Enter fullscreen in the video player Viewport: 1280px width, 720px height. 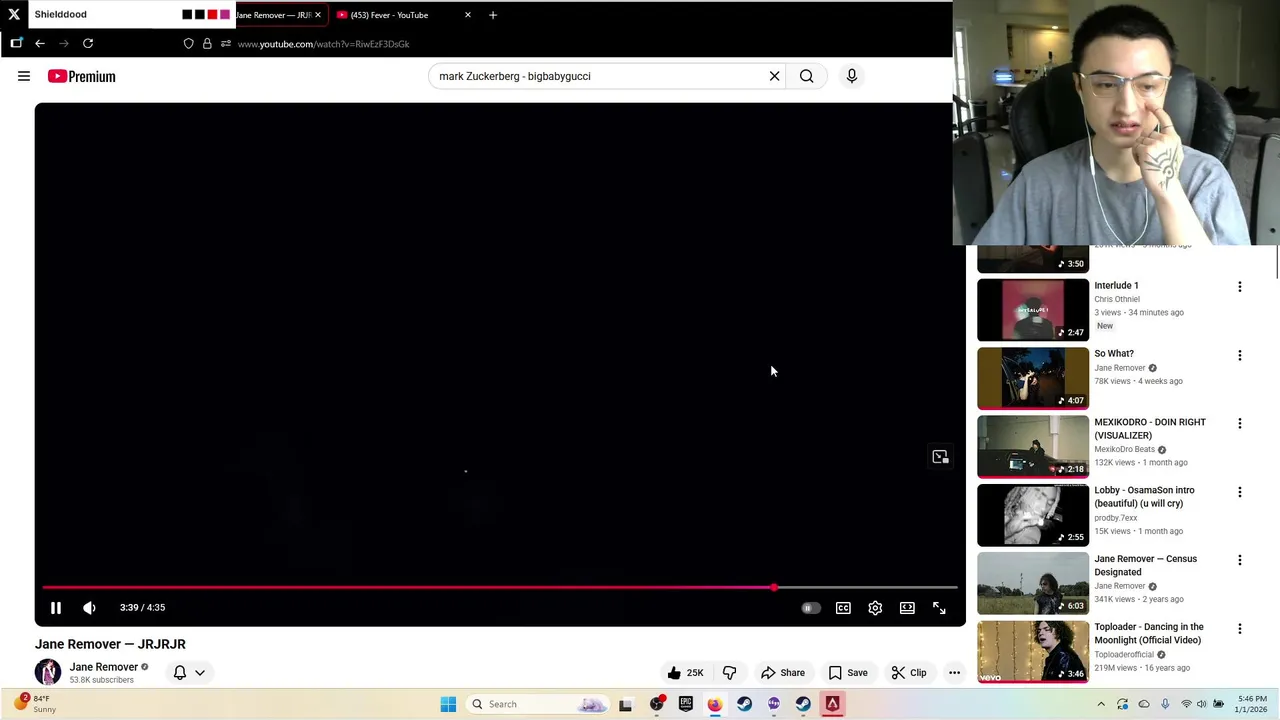(939, 608)
